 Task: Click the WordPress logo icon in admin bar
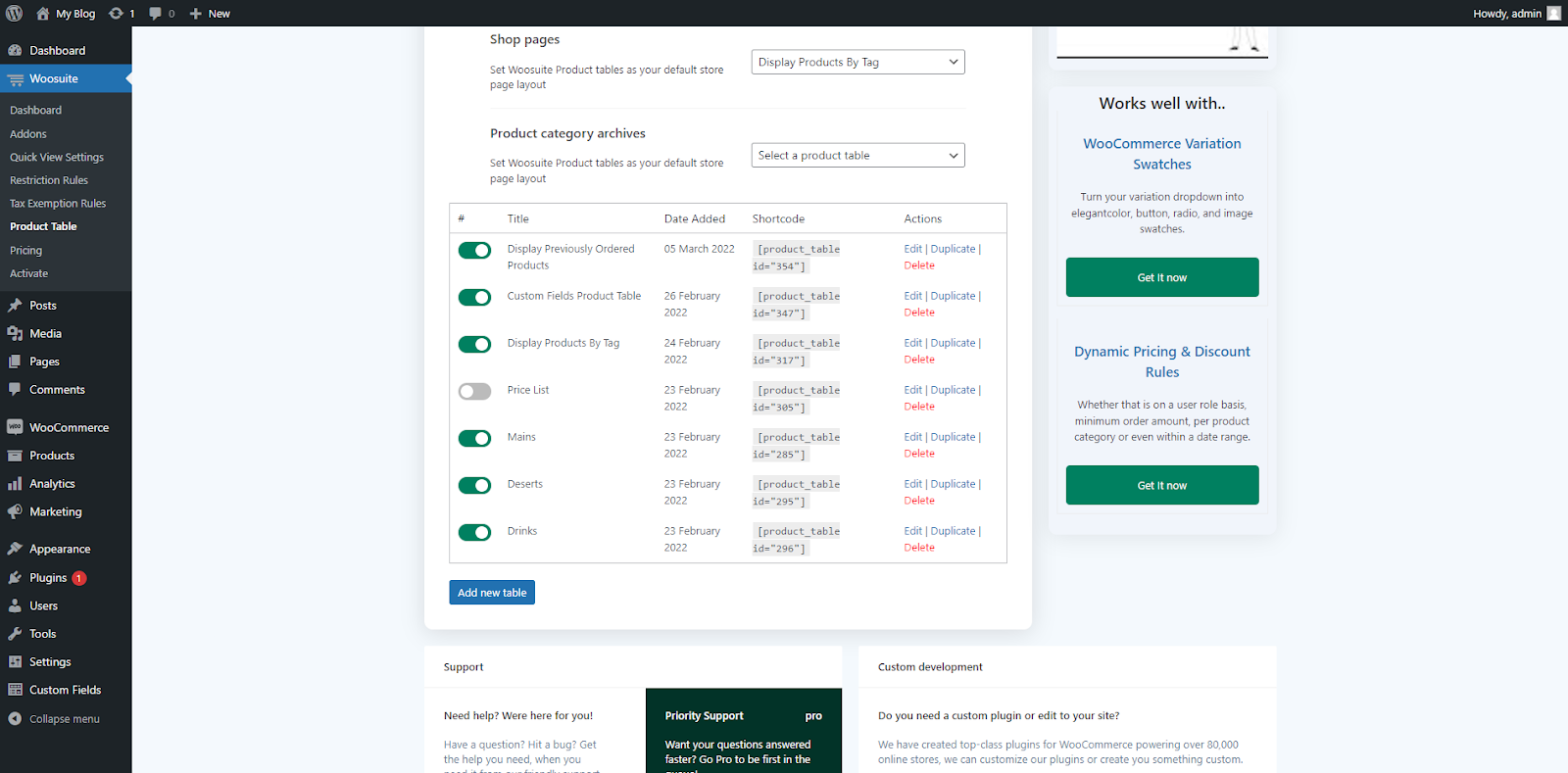click(x=14, y=14)
